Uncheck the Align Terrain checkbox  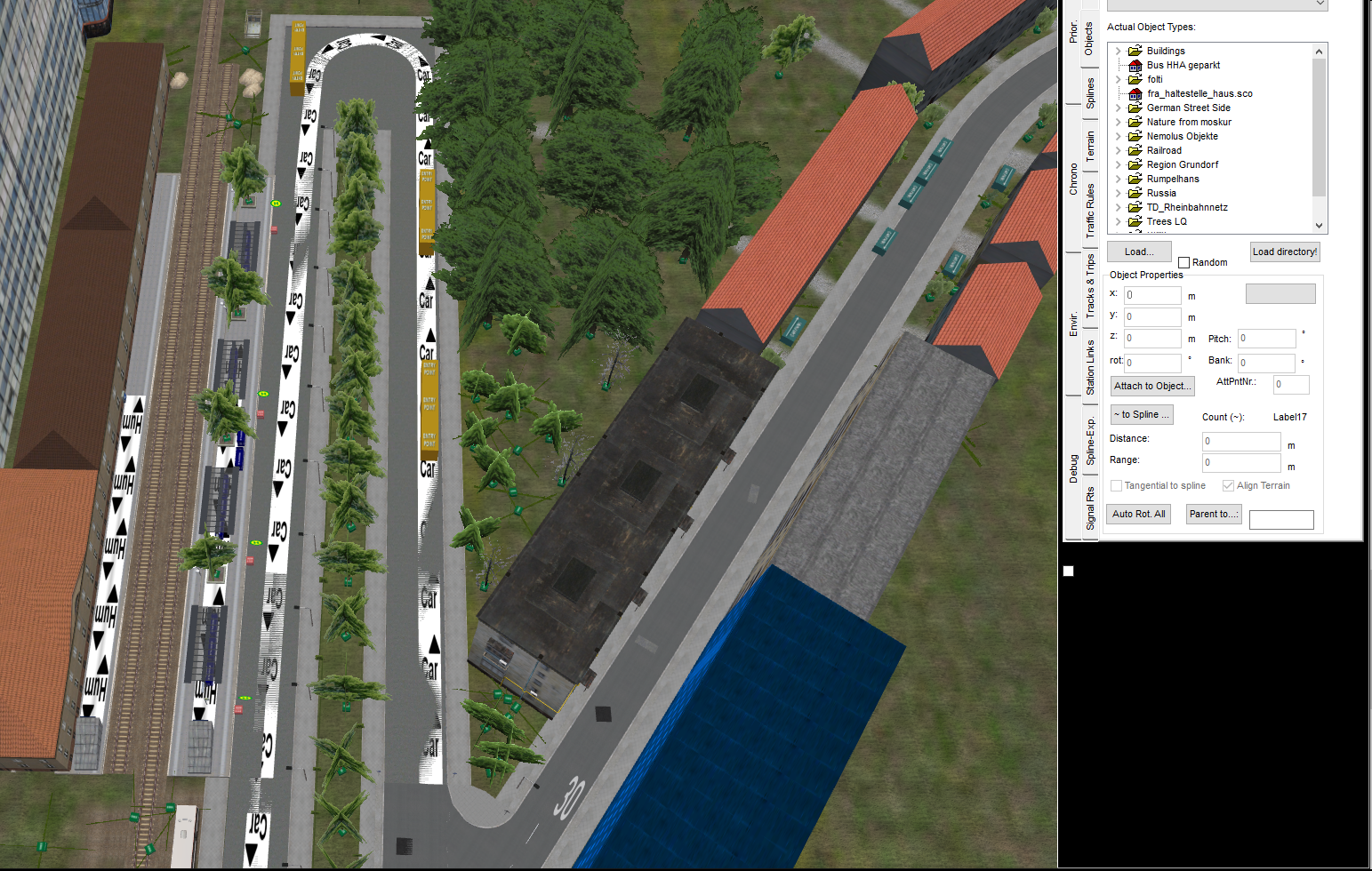[x=1228, y=486]
